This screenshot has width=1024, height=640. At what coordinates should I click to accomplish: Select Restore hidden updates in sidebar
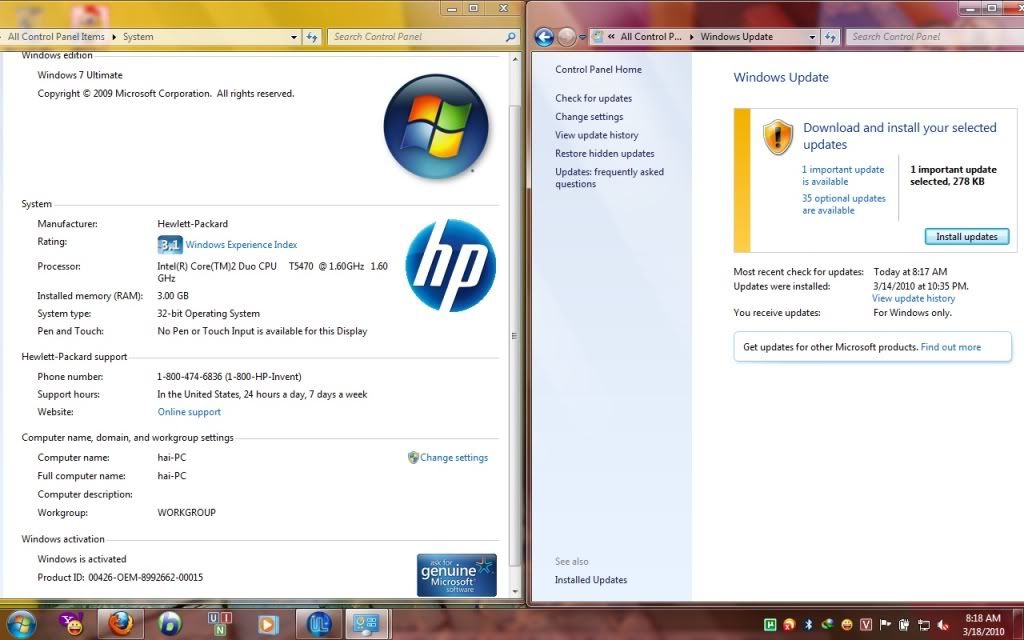[x=604, y=153]
